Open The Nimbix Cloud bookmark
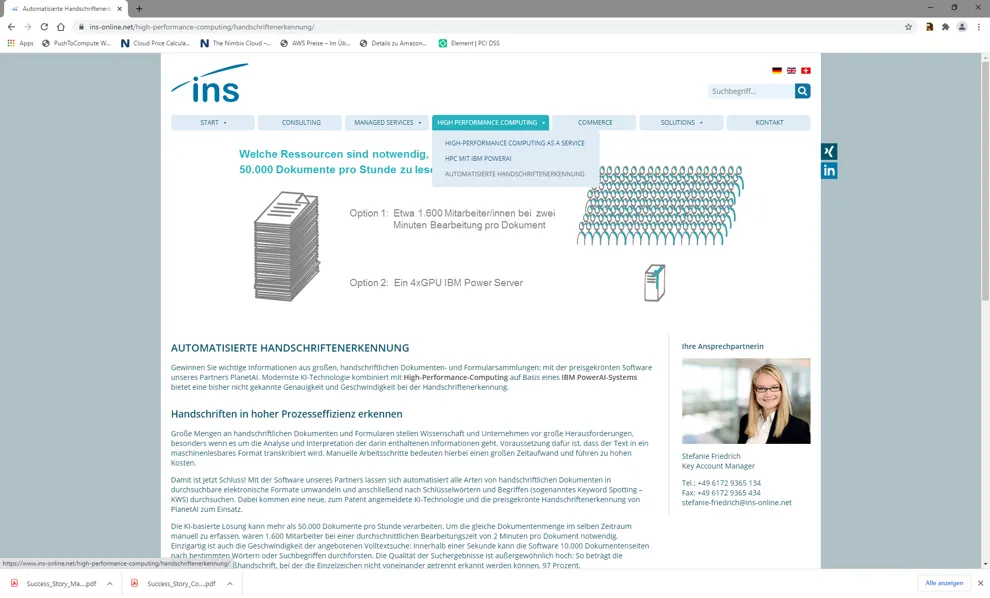This screenshot has height=598, width=990. pos(236,44)
